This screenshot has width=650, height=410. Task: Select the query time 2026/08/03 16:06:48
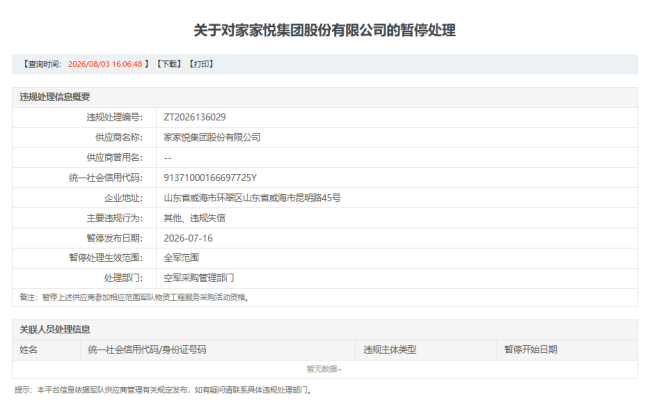click(105, 64)
